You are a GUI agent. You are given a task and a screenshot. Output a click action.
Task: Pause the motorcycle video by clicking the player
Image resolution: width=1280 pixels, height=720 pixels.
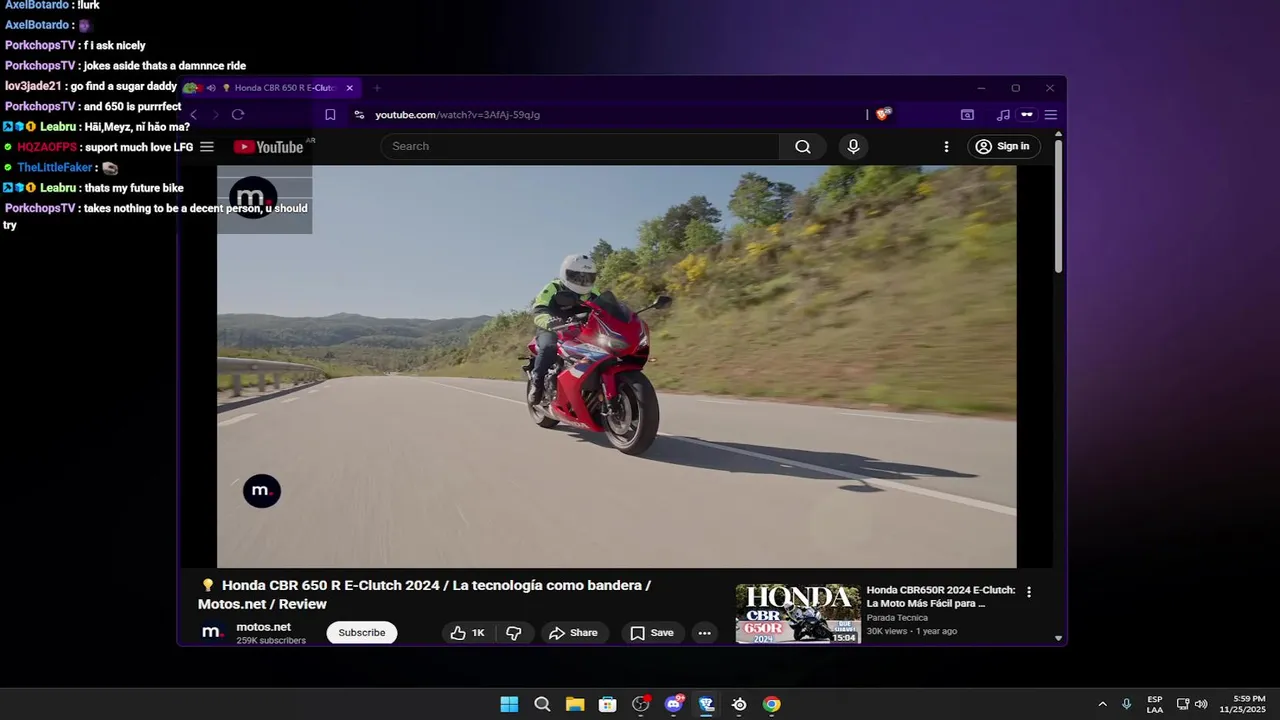coord(616,366)
